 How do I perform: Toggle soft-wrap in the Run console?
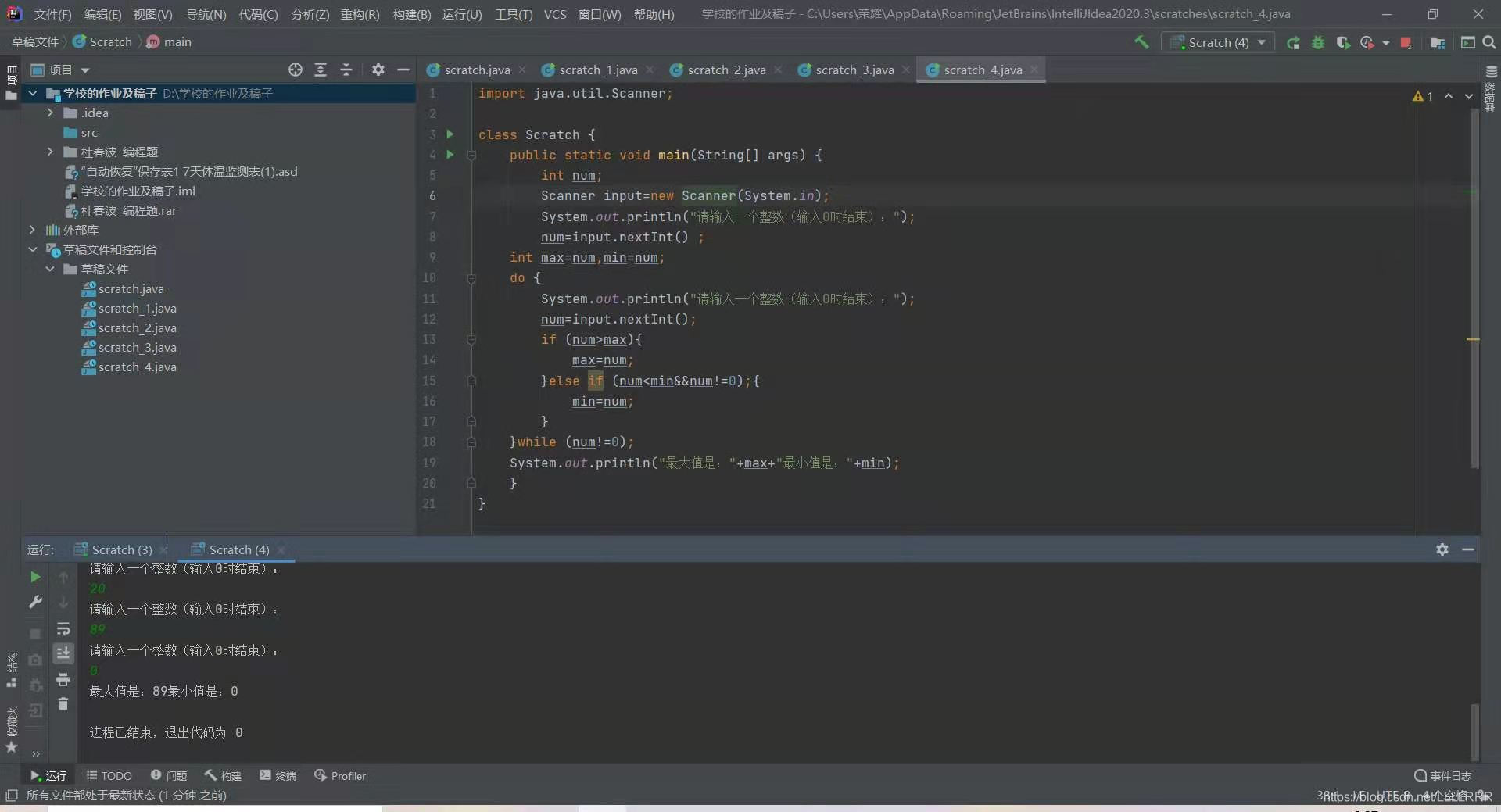tap(63, 628)
